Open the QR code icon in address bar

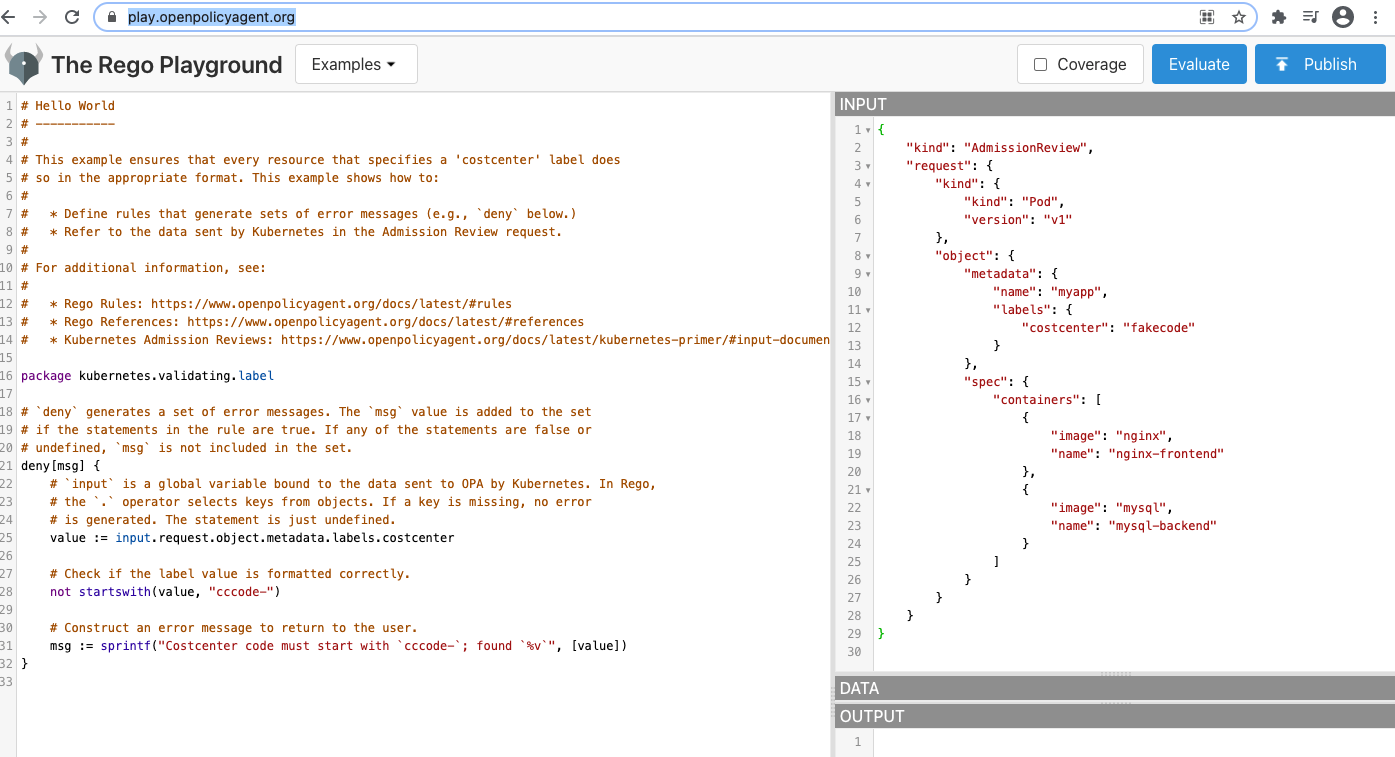click(x=1207, y=17)
